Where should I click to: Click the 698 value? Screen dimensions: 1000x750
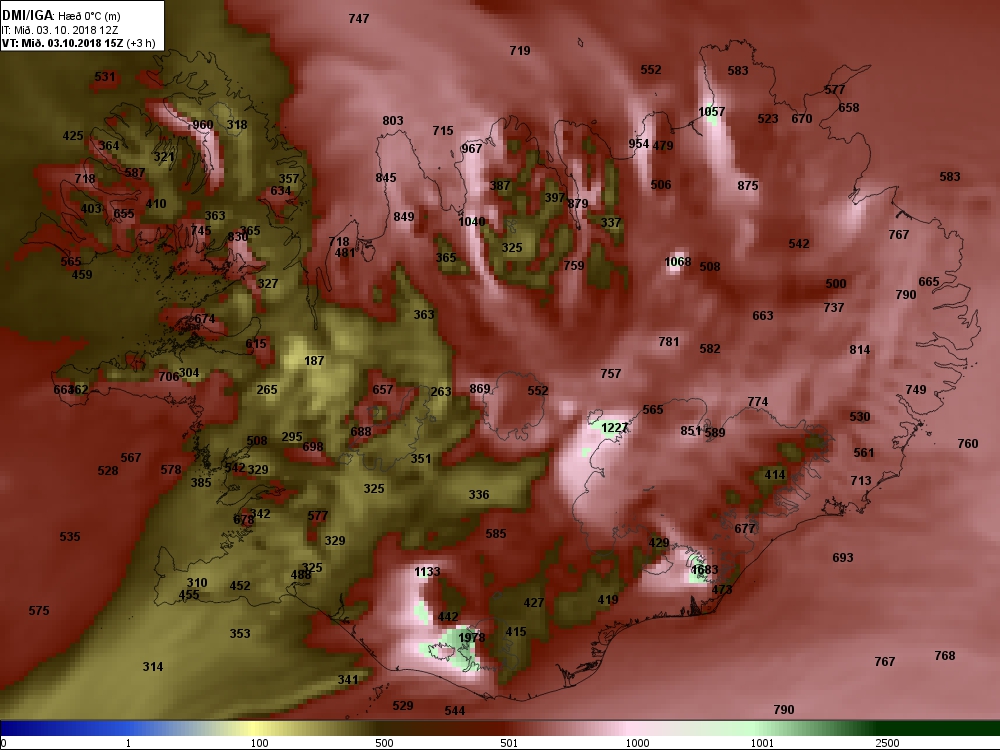coord(312,446)
